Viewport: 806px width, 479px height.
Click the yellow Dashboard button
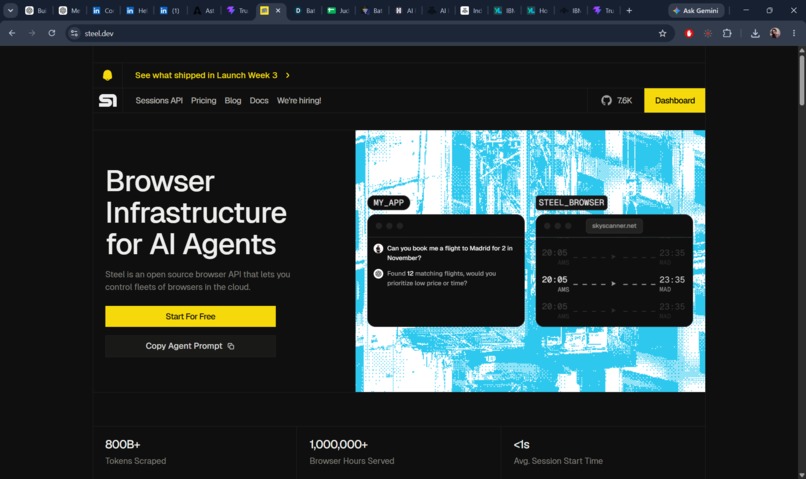[x=674, y=101]
